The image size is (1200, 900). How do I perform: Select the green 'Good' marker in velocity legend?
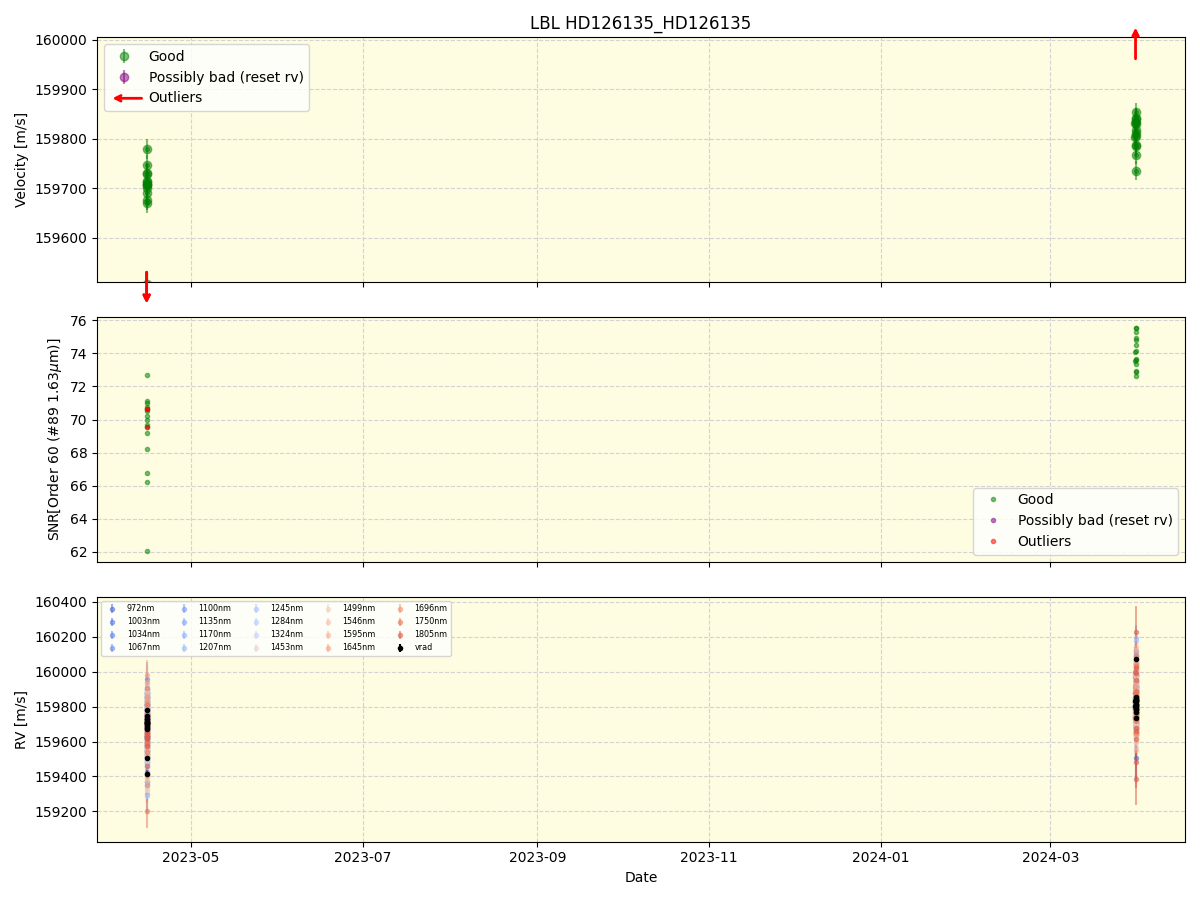tap(124, 57)
